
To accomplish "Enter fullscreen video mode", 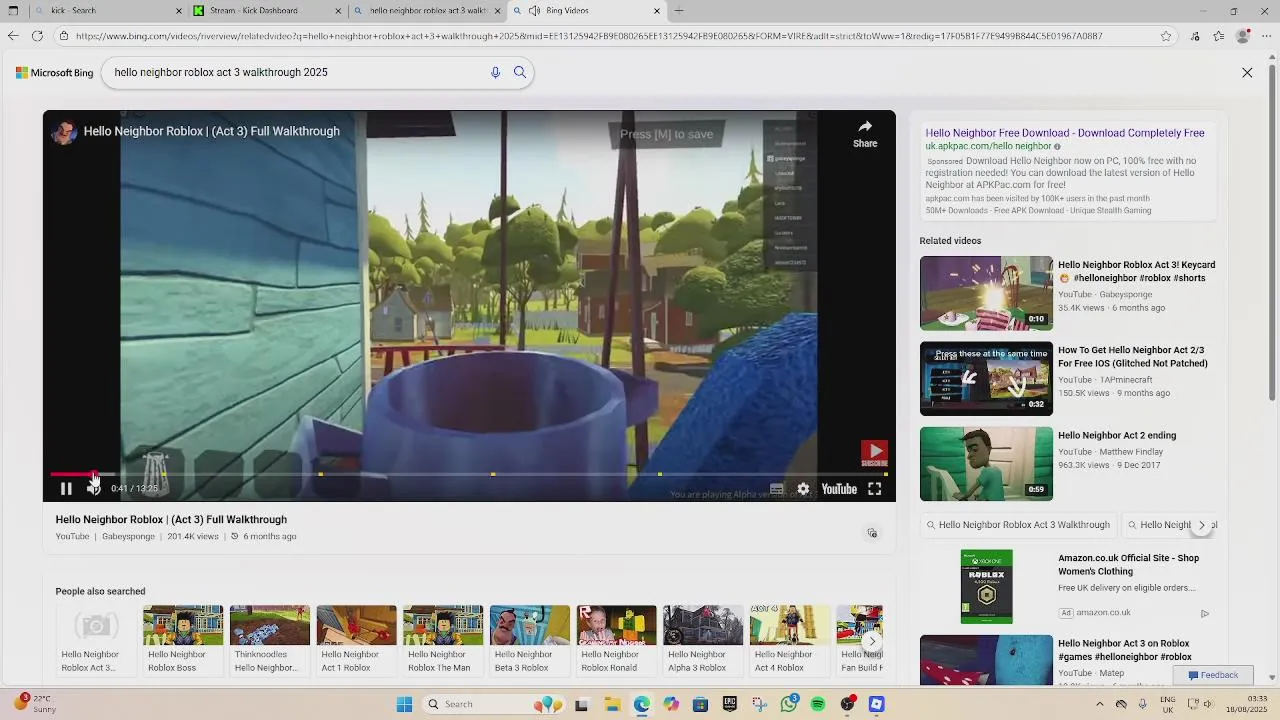I will click(875, 489).
